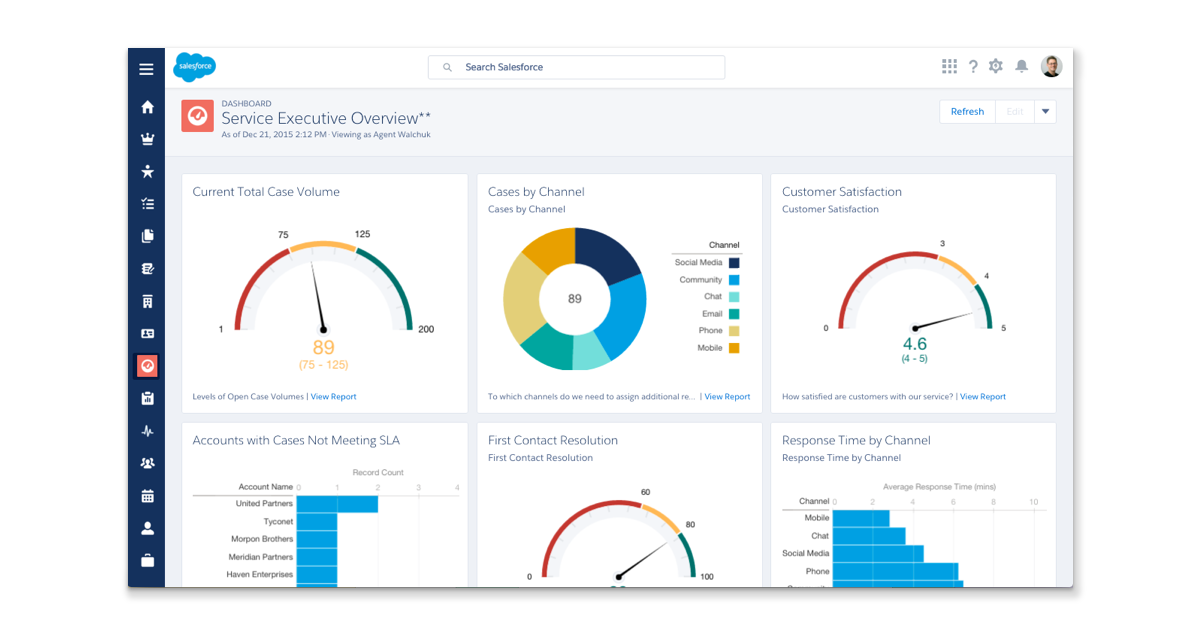This screenshot has width=1200, height=640.
Task: Open the Help question mark icon
Action: click(x=973, y=66)
